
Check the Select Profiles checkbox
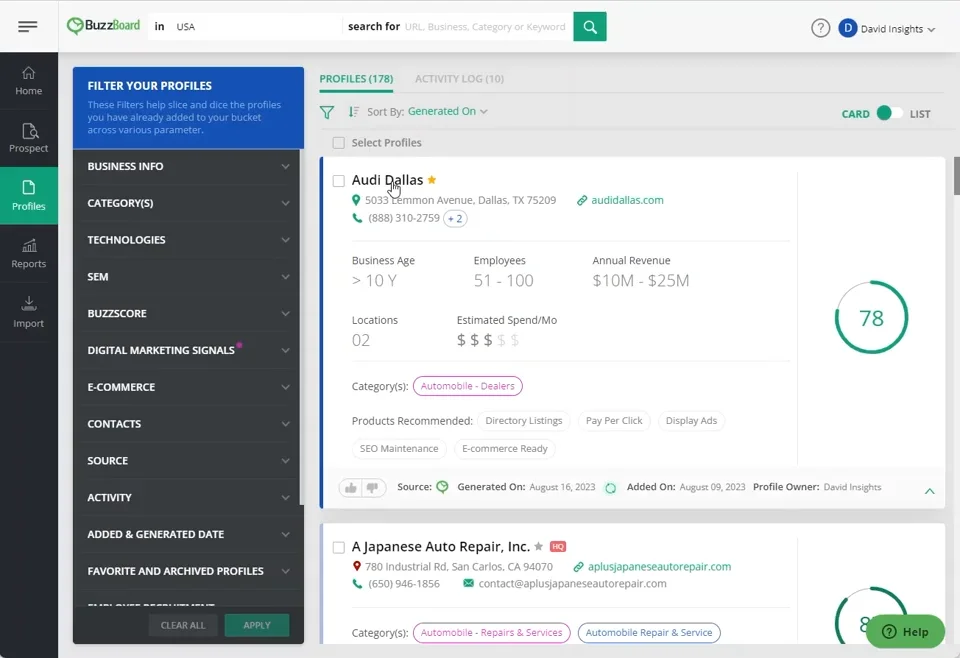[x=338, y=143]
